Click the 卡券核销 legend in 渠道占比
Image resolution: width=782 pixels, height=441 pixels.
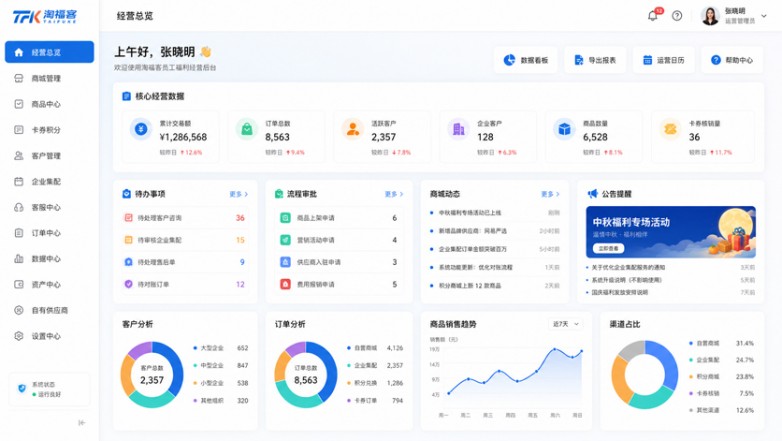click(722, 393)
